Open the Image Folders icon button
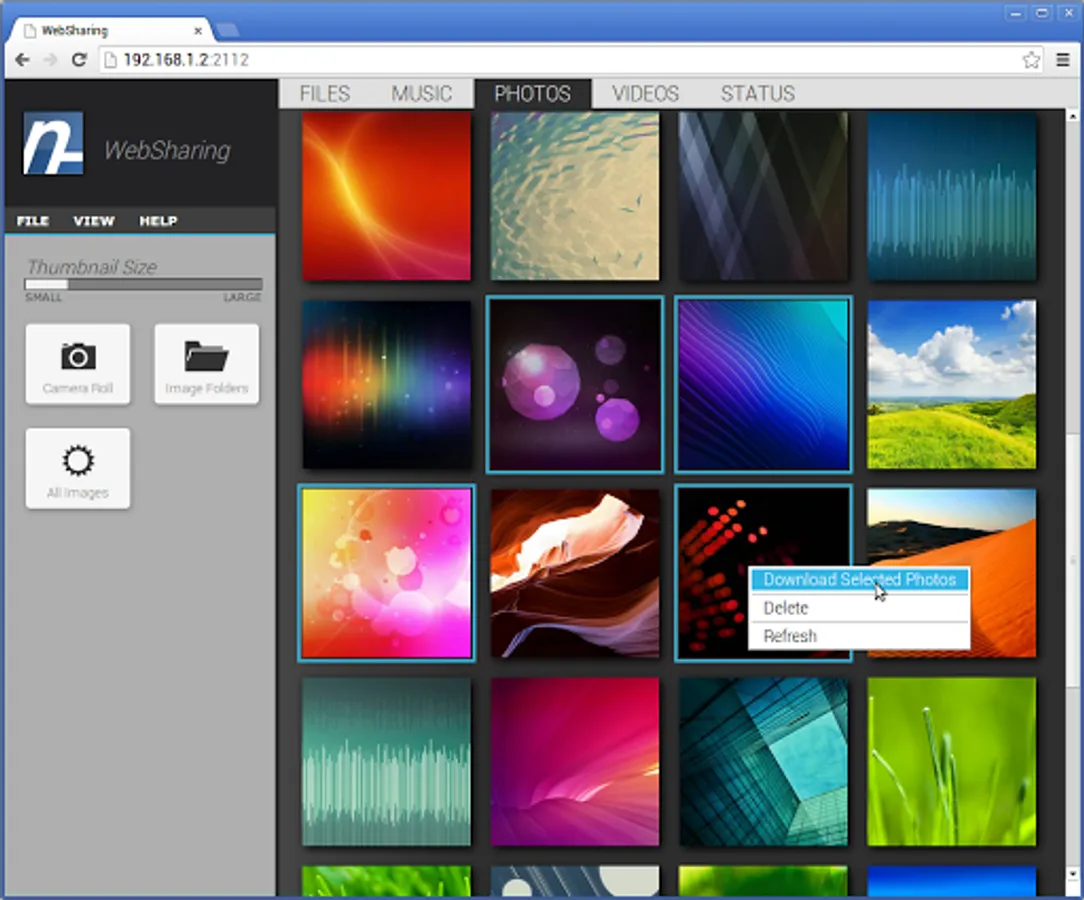The image size is (1084, 900). (x=206, y=364)
